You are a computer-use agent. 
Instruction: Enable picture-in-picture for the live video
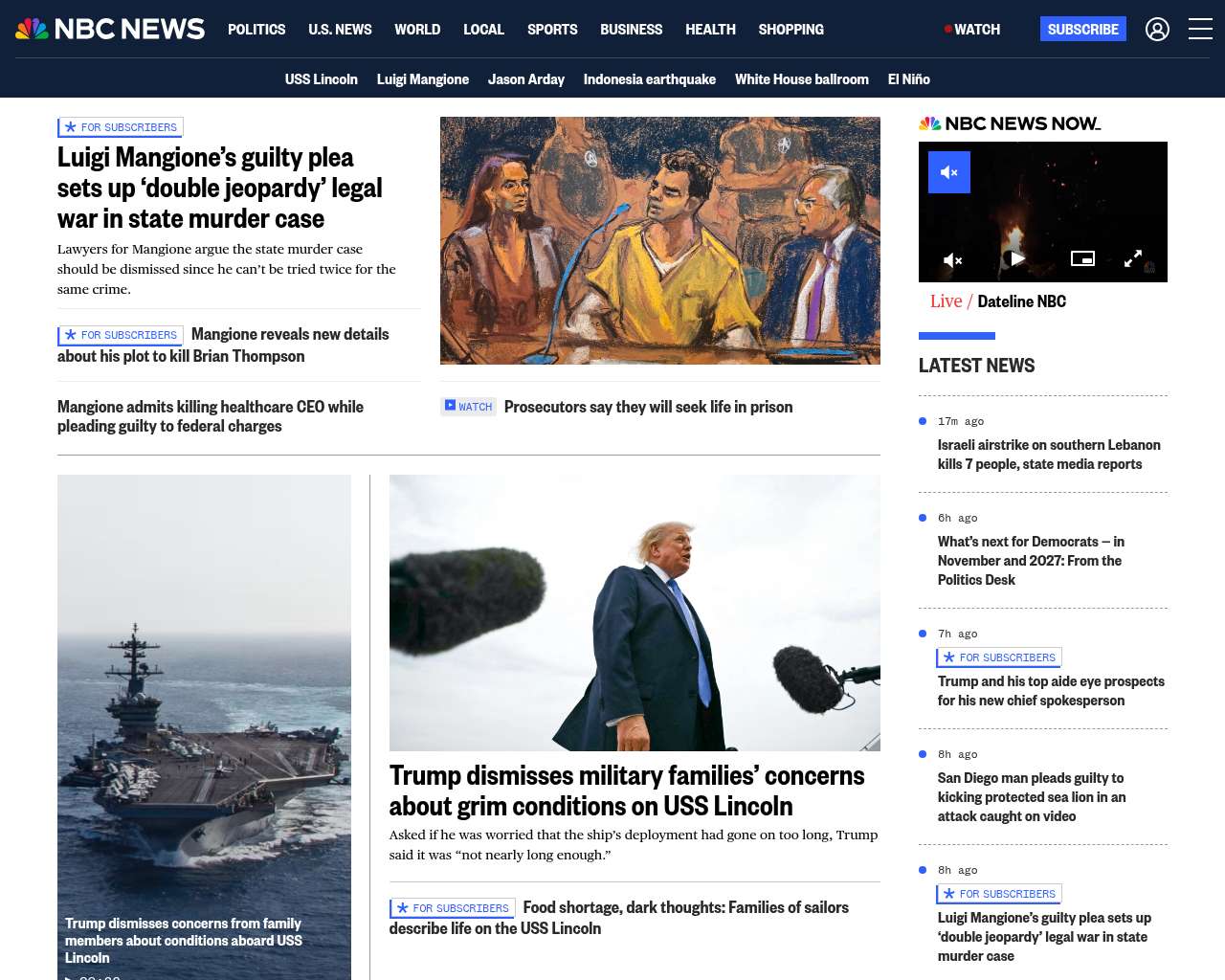point(1082,258)
